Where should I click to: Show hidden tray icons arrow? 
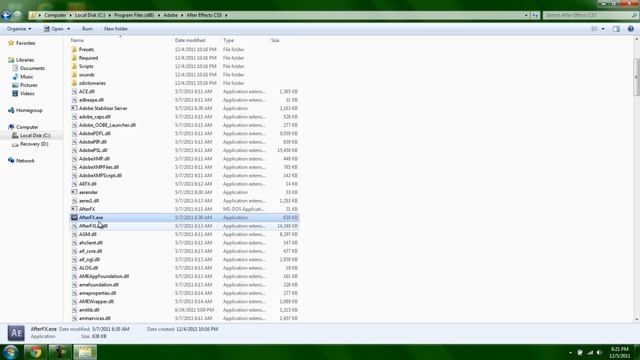570,352
